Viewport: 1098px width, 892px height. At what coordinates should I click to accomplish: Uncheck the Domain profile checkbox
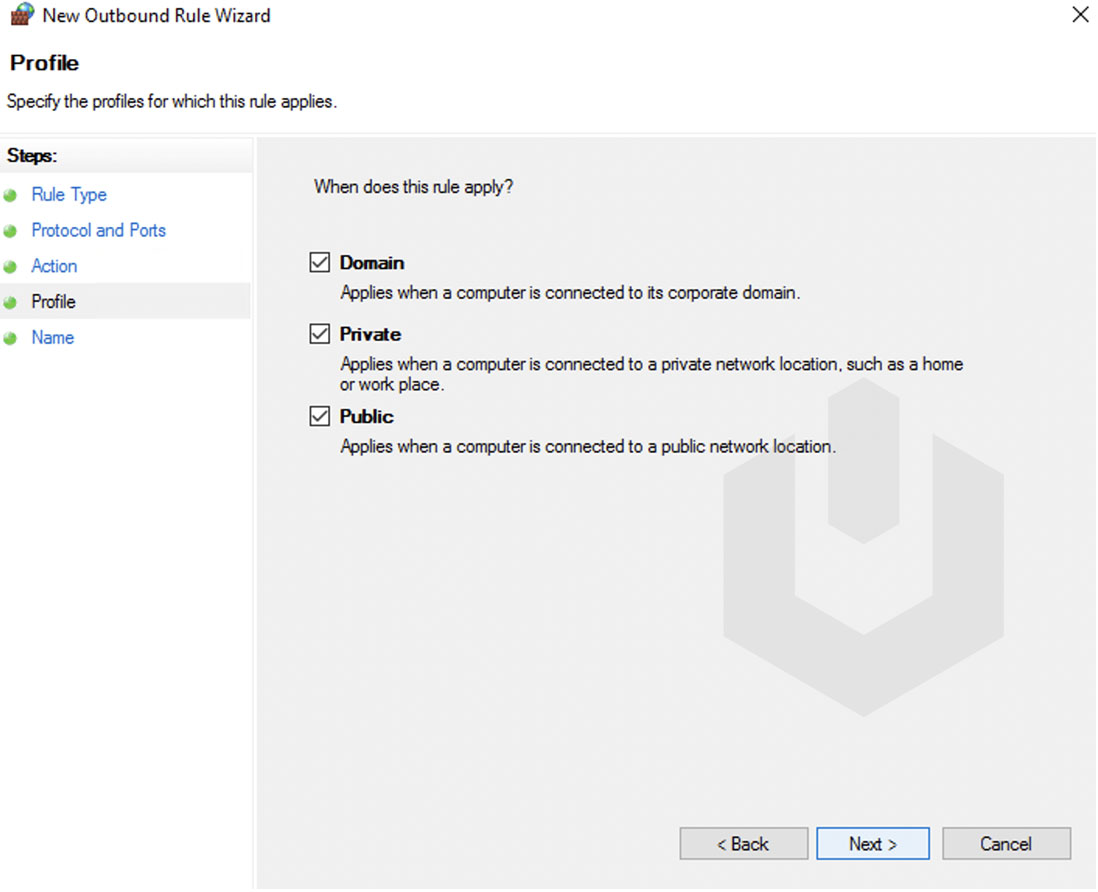tap(319, 261)
